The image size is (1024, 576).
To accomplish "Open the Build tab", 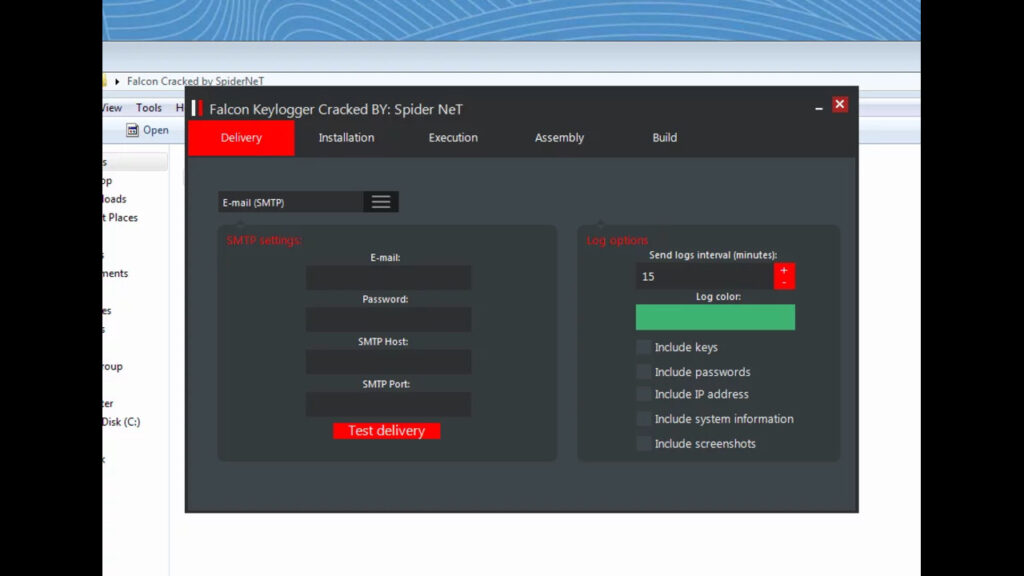I will (664, 138).
